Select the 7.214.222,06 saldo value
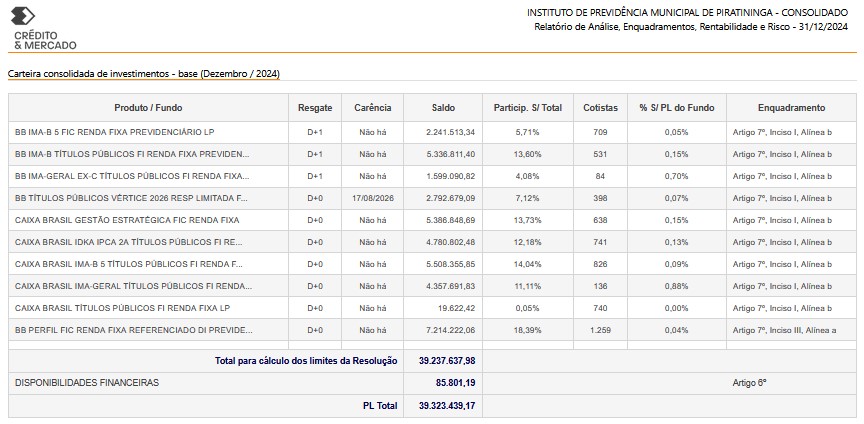Screen dimensions: 864x424 451,330
